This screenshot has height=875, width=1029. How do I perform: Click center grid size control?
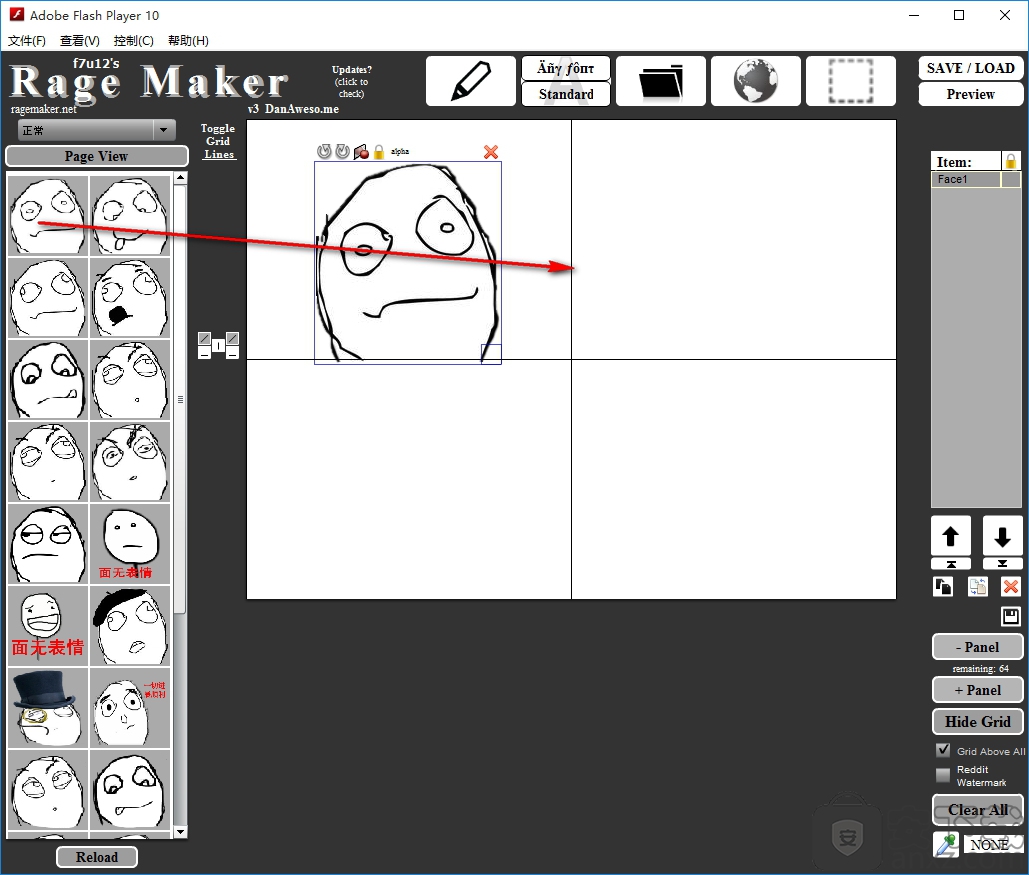click(219, 346)
